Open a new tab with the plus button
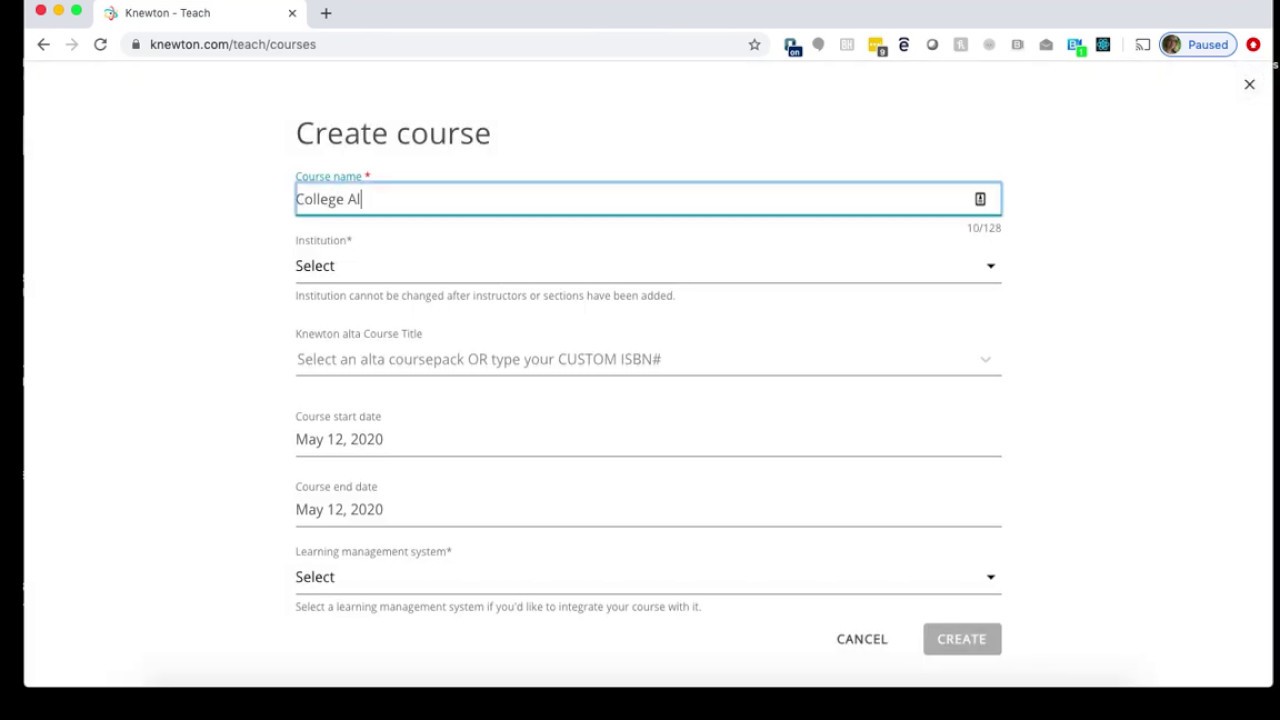 (326, 13)
